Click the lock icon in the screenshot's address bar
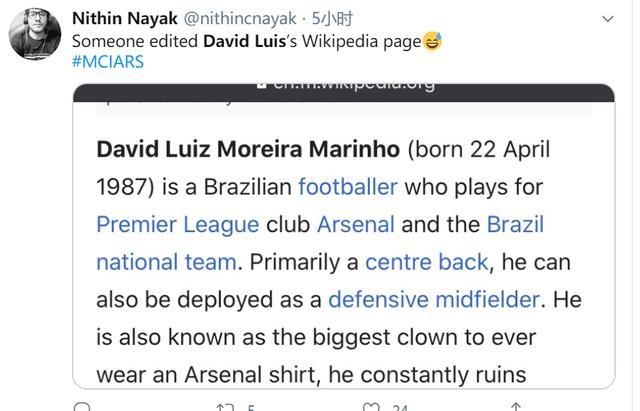The image size is (640, 411). (x=262, y=84)
